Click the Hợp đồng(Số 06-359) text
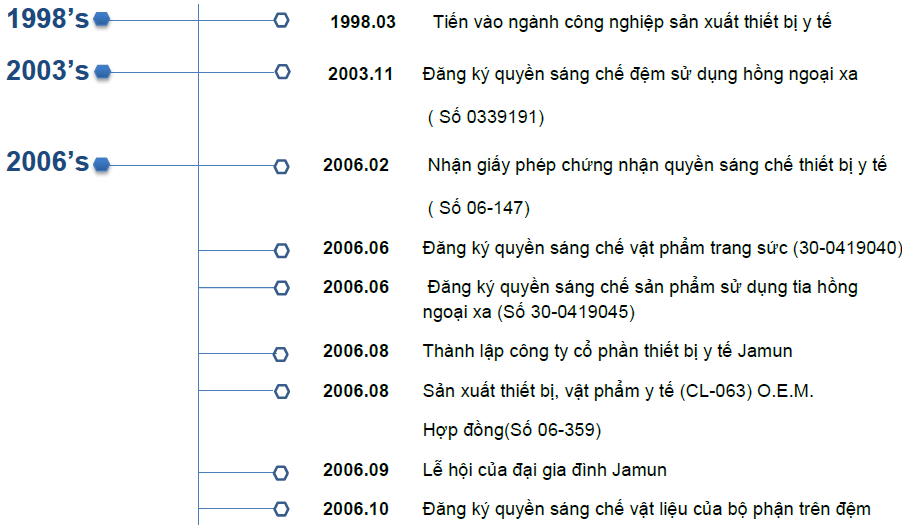 (x=511, y=430)
